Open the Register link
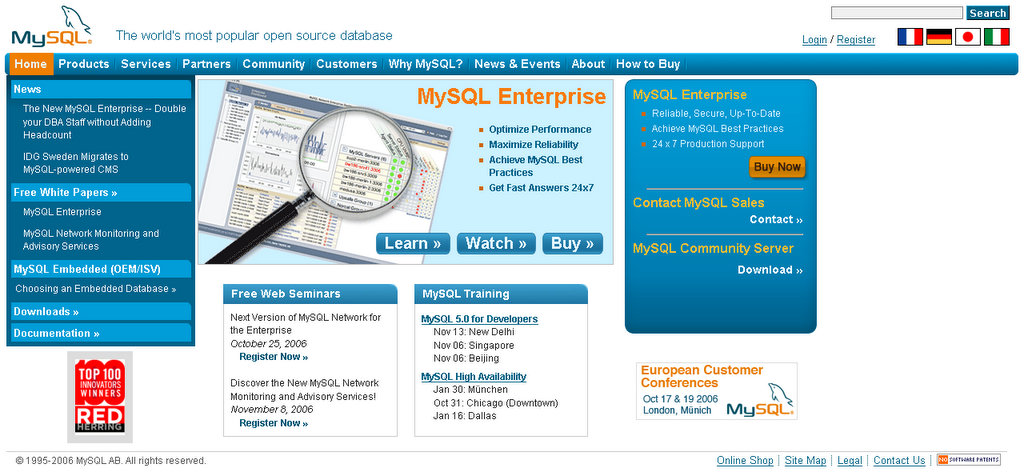This screenshot has height=476, width=1024. [856, 40]
